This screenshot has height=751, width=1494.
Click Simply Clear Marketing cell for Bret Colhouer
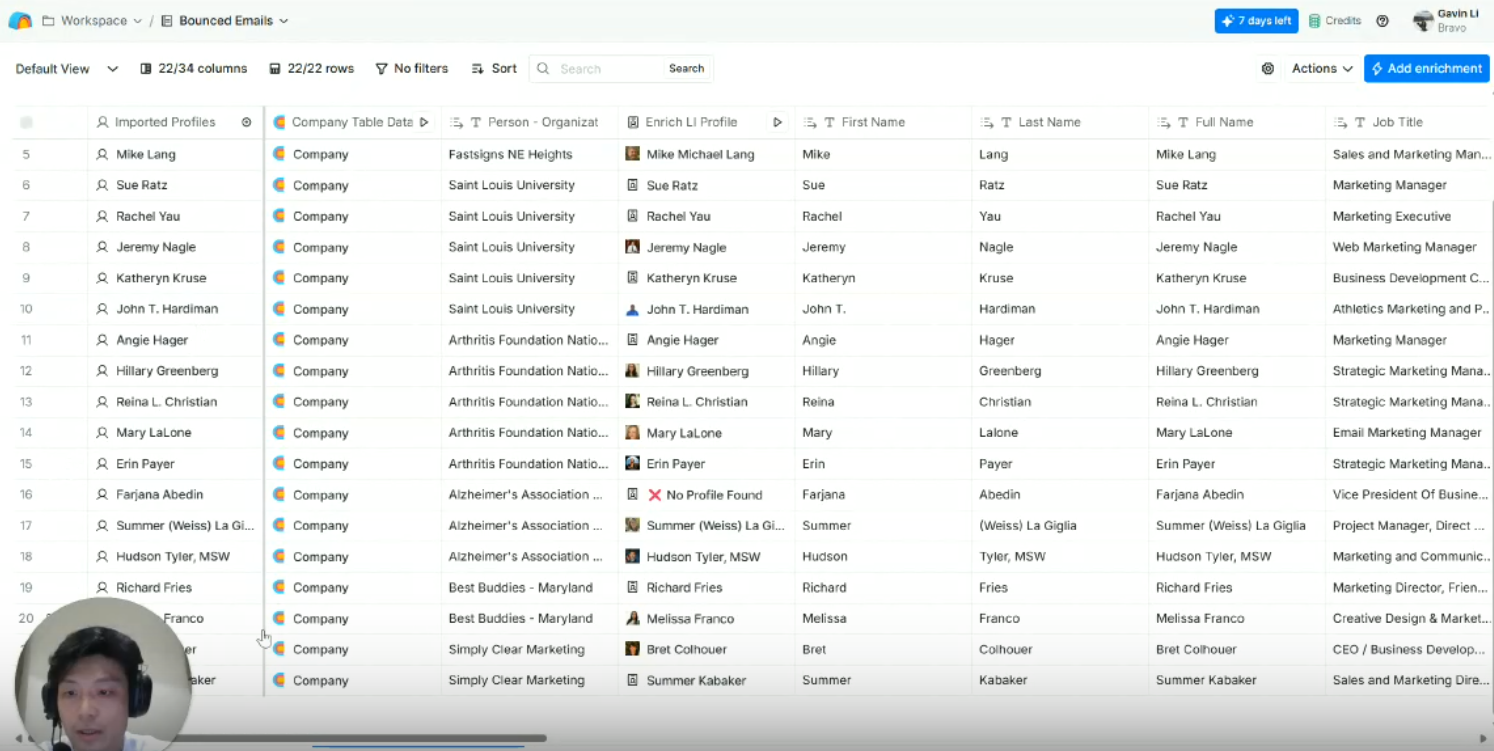[x=530, y=649]
